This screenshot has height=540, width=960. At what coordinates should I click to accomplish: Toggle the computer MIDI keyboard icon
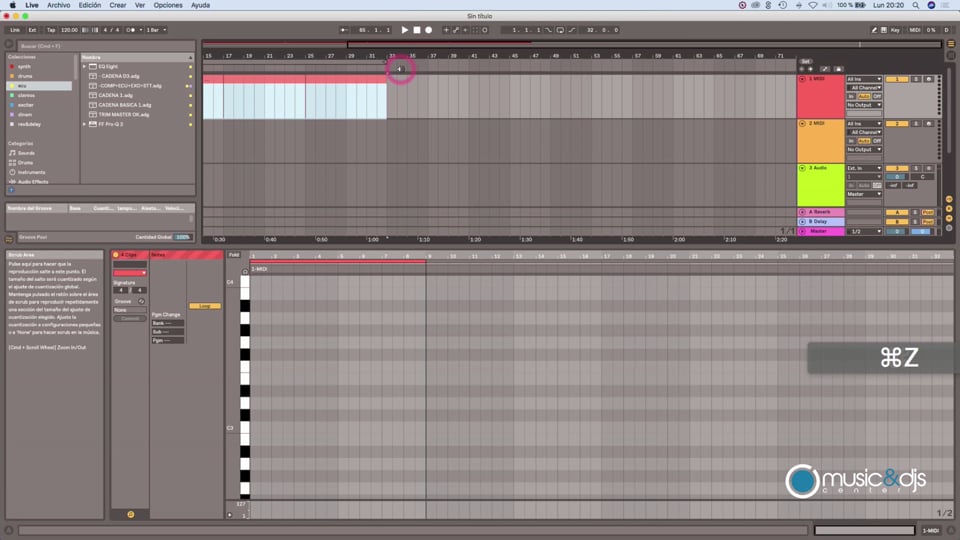pos(883,29)
